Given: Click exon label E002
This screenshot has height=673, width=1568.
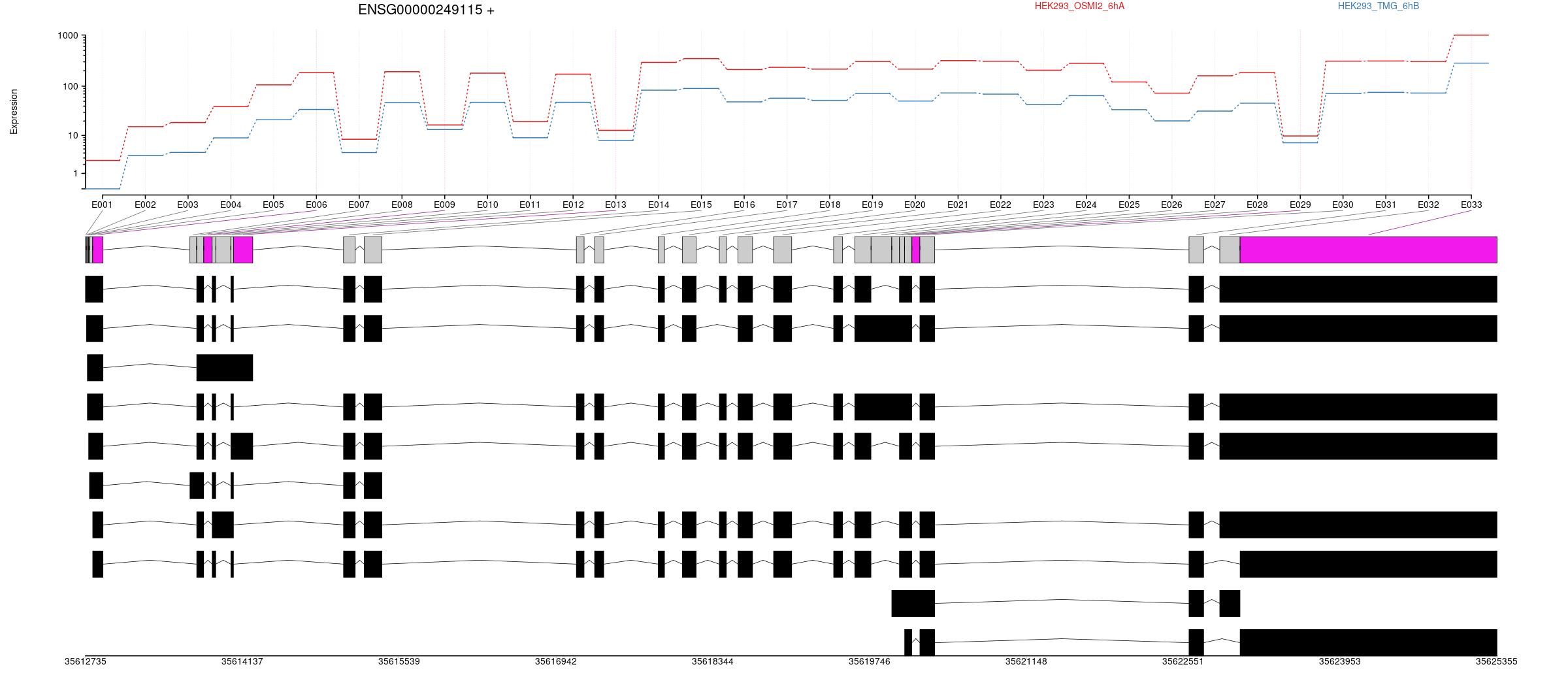Looking at the screenshot, I should (x=145, y=205).
